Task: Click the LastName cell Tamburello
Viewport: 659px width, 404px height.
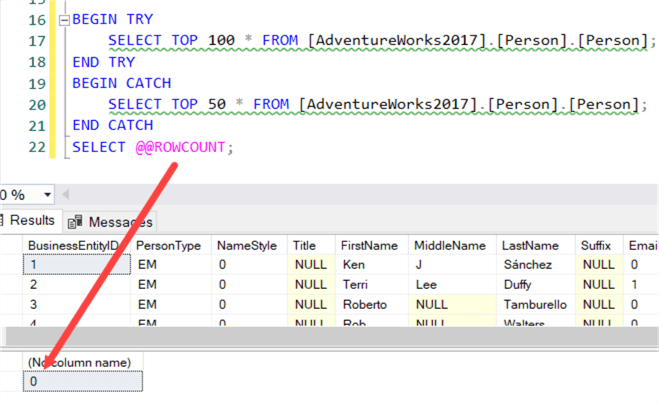Action: click(535, 304)
